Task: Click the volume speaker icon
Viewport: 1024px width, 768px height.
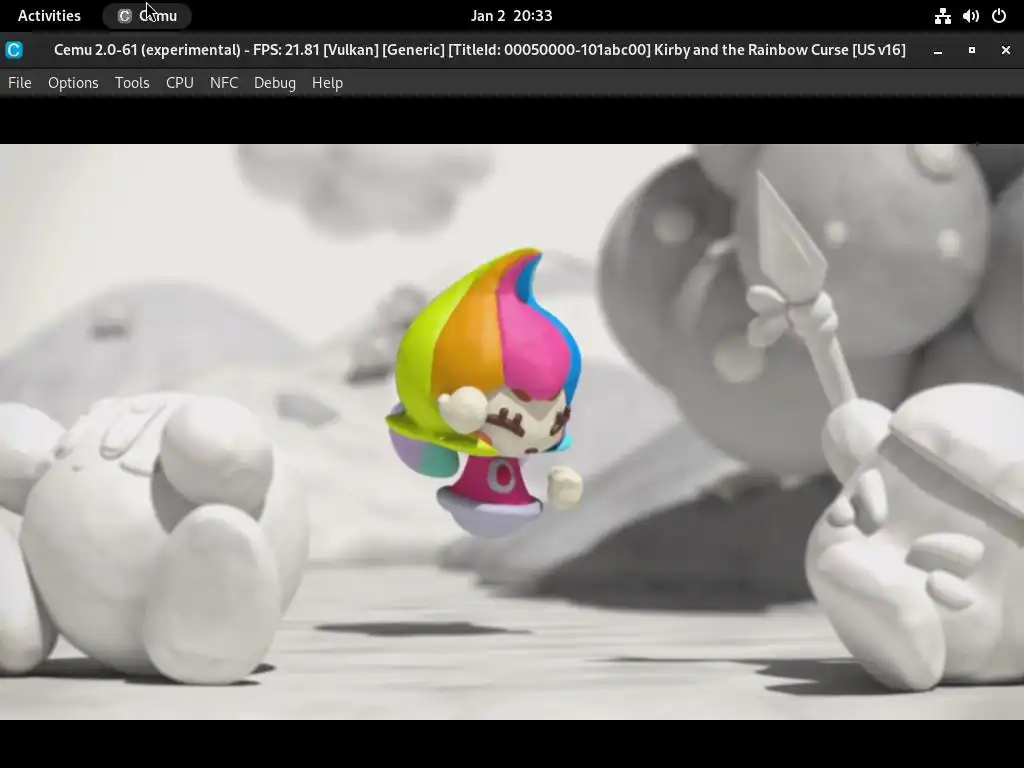Action: click(970, 16)
